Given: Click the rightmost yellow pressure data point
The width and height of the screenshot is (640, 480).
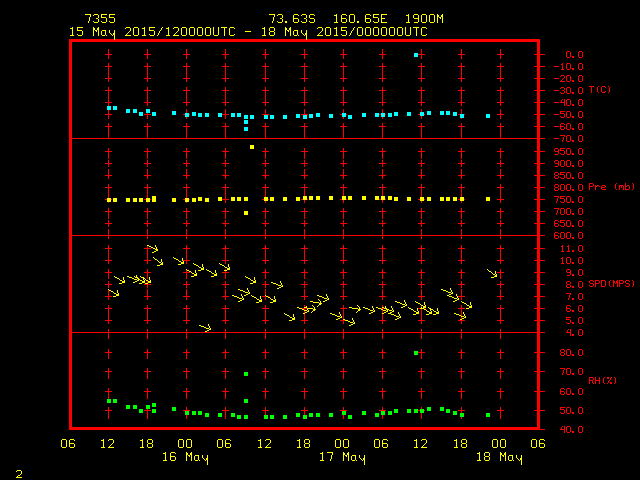Looking at the screenshot, I should [x=488, y=199].
